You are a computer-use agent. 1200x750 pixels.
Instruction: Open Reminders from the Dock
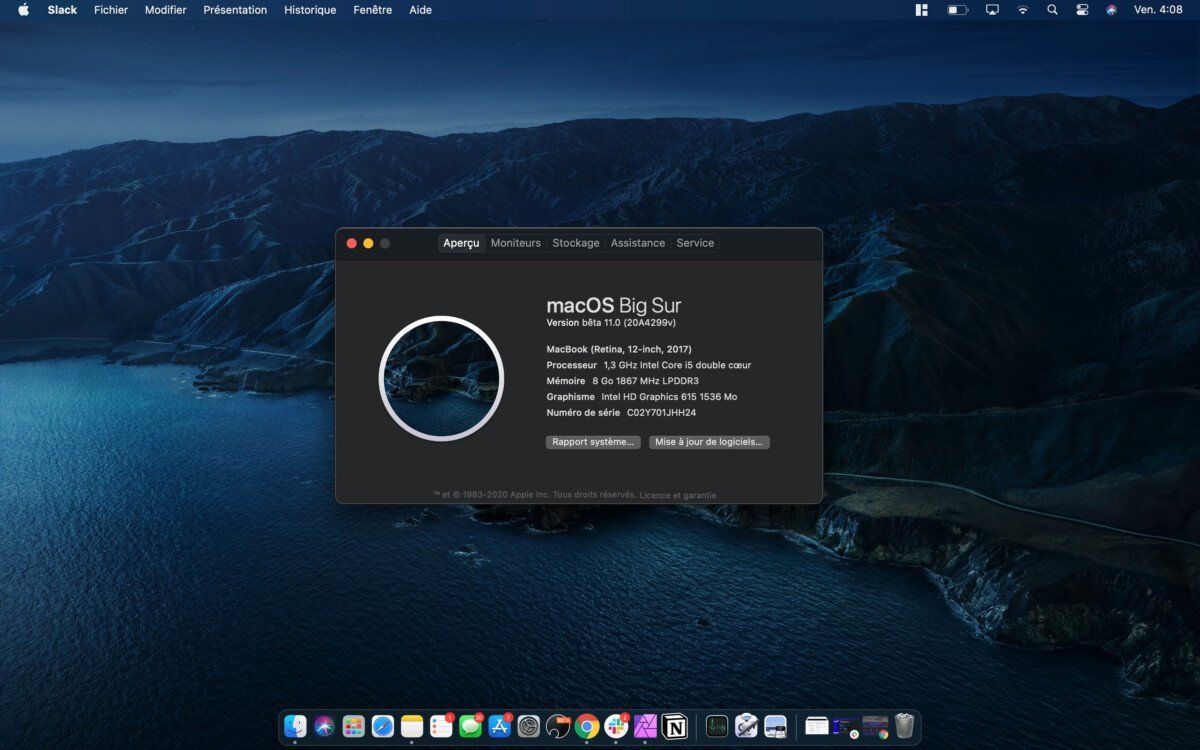[441, 726]
